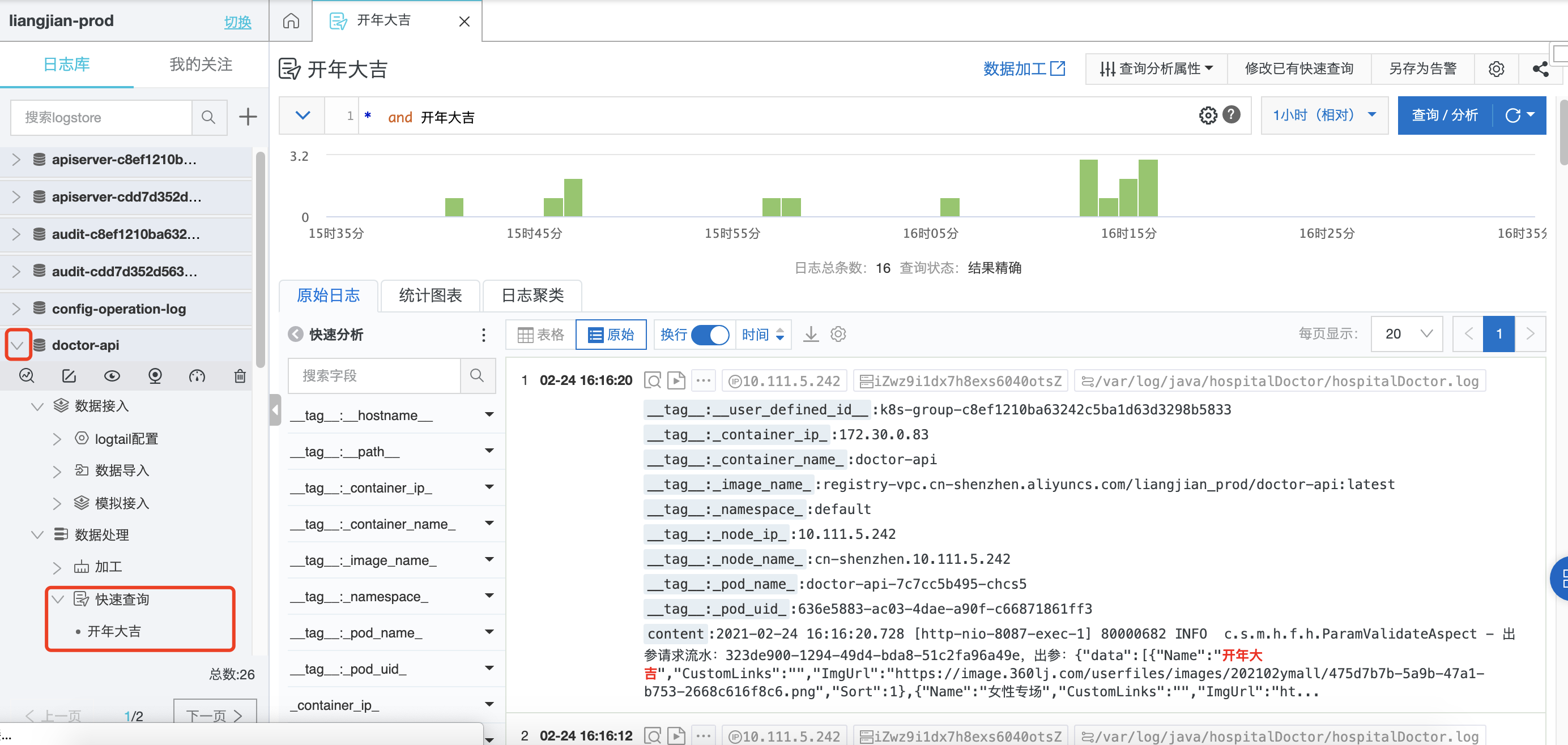Open the 1小时（相对） time range dropdown
The image size is (1568, 745).
(x=1324, y=115)
